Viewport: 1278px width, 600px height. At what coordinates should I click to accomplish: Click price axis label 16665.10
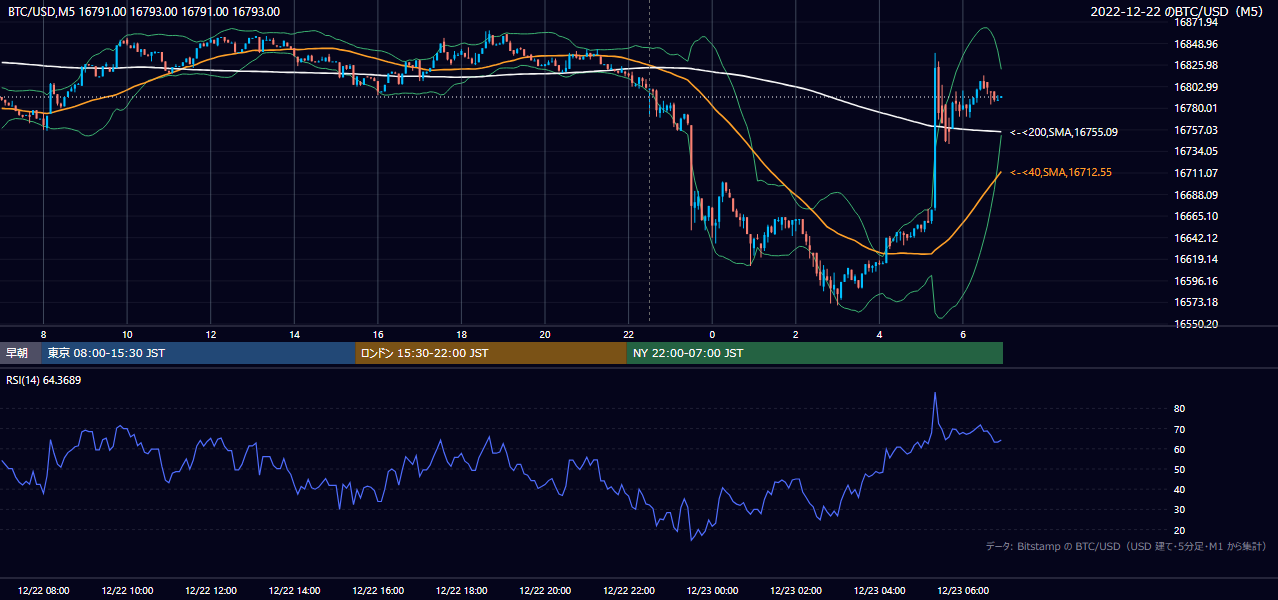coord(1196,216)
